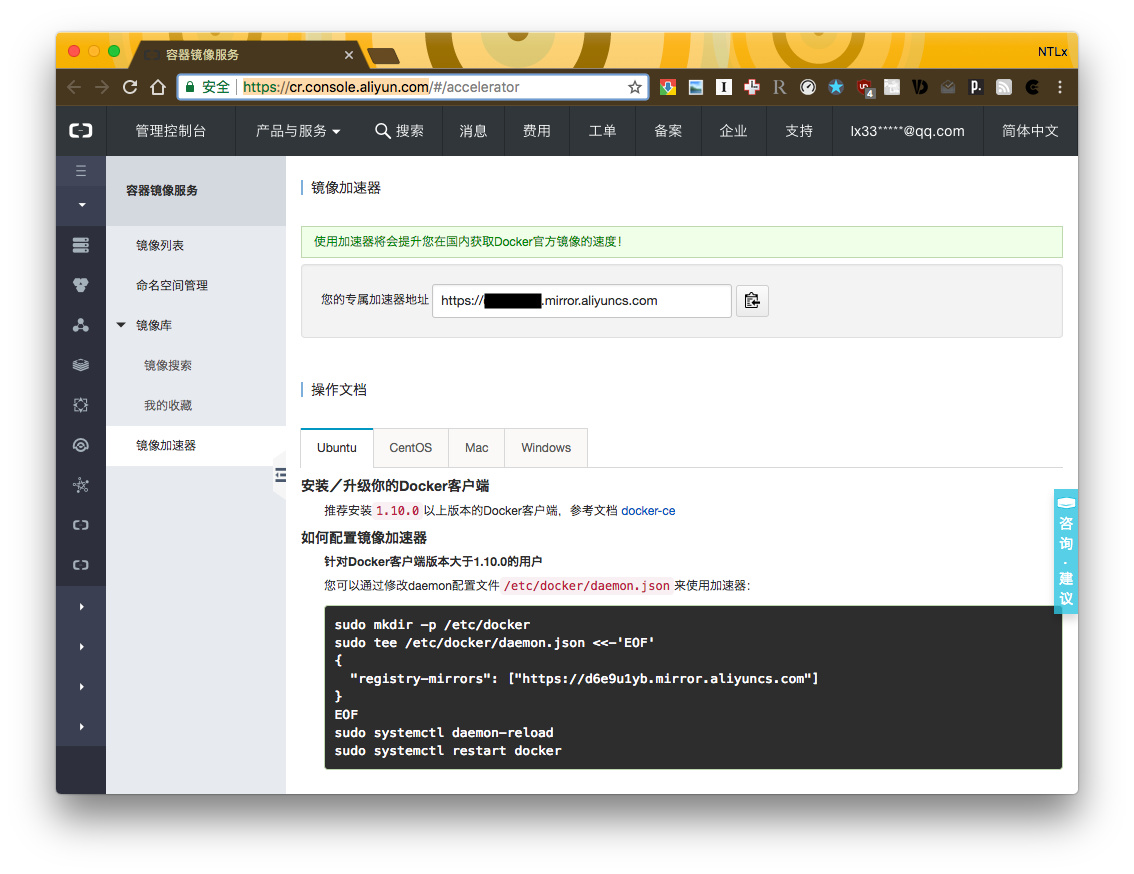Click the grey 'R' extension icon
This screenshot has width=1134, height=874.
tap(779, 87)
